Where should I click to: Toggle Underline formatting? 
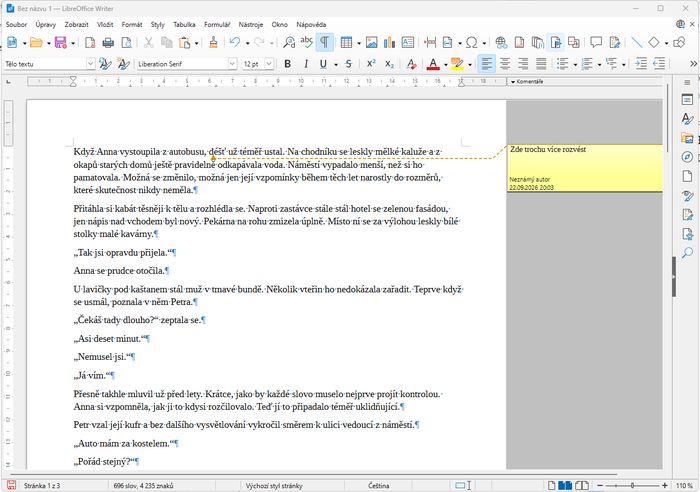323,64
